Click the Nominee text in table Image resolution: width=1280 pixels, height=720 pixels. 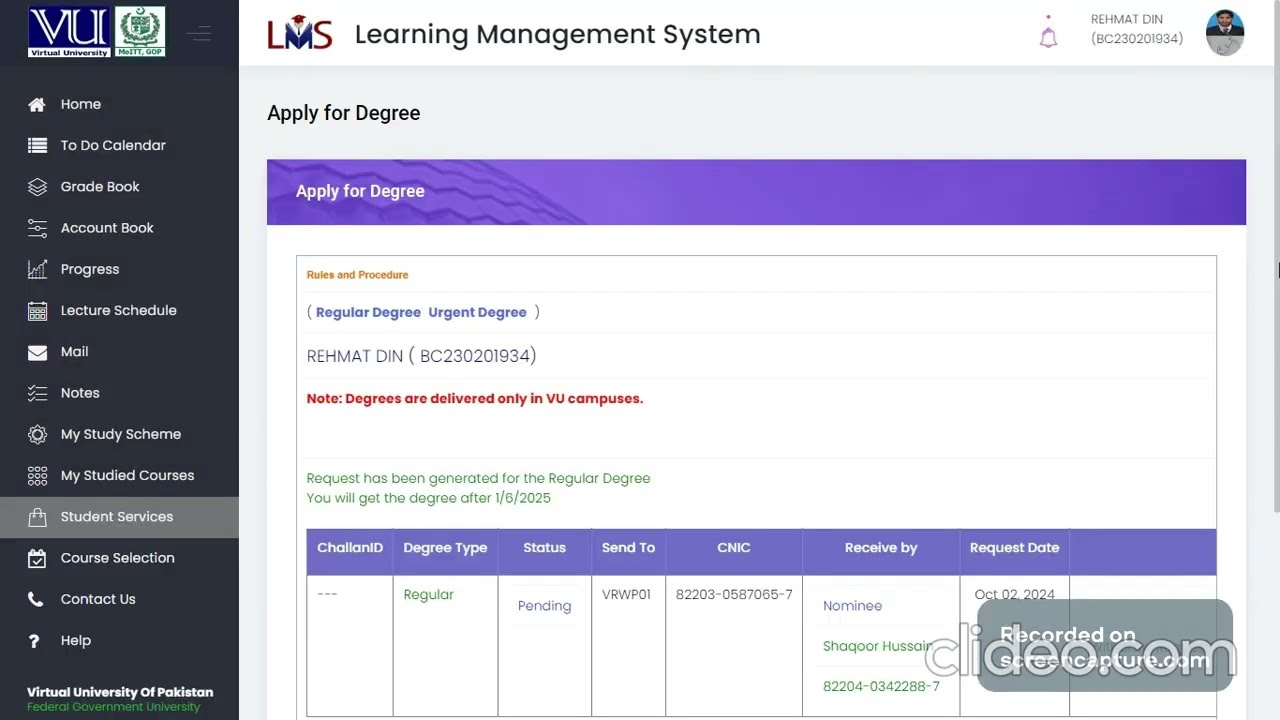[x=852, y=606]
